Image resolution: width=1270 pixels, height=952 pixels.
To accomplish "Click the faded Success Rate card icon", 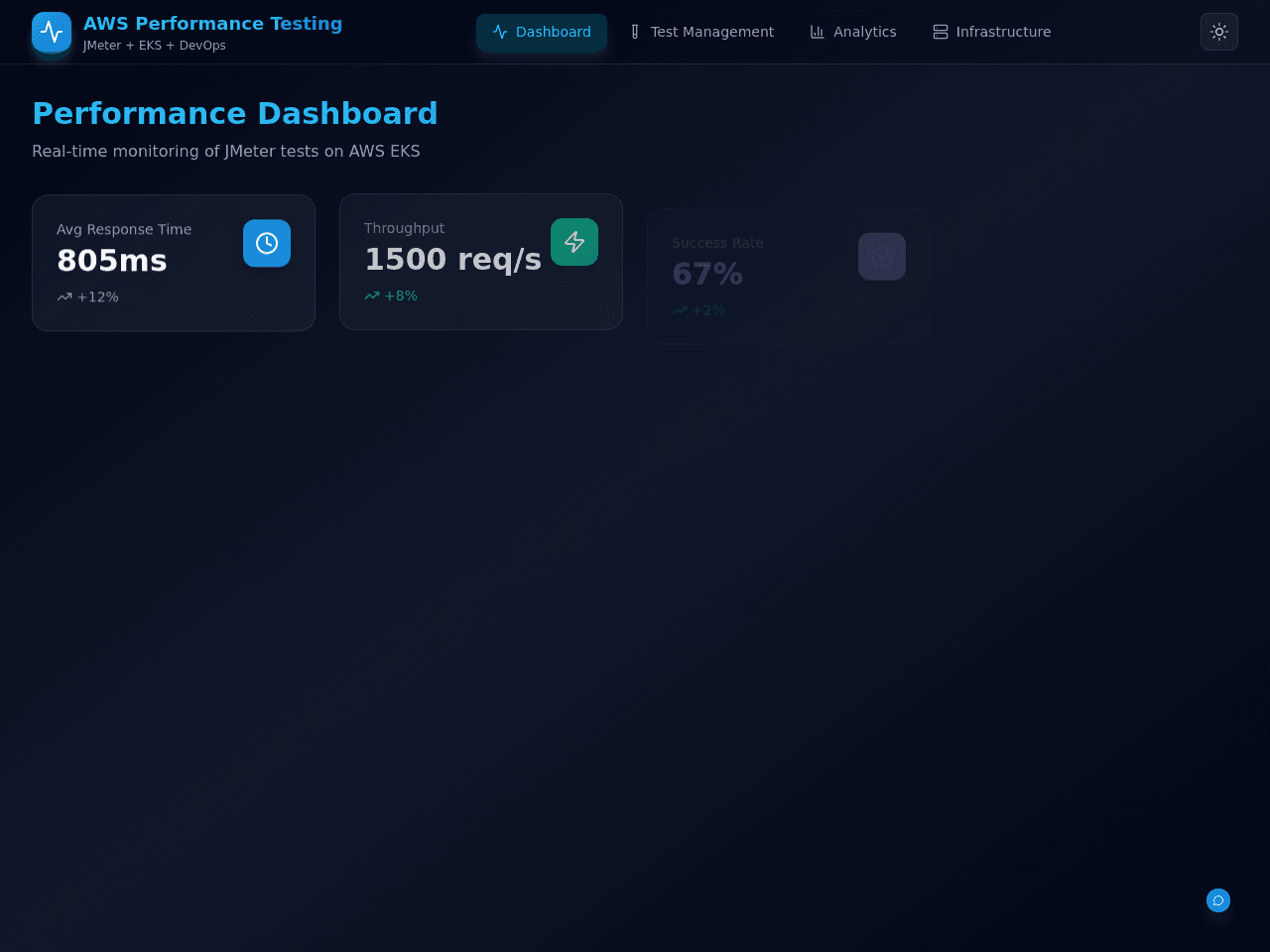I will pos(882,257).
